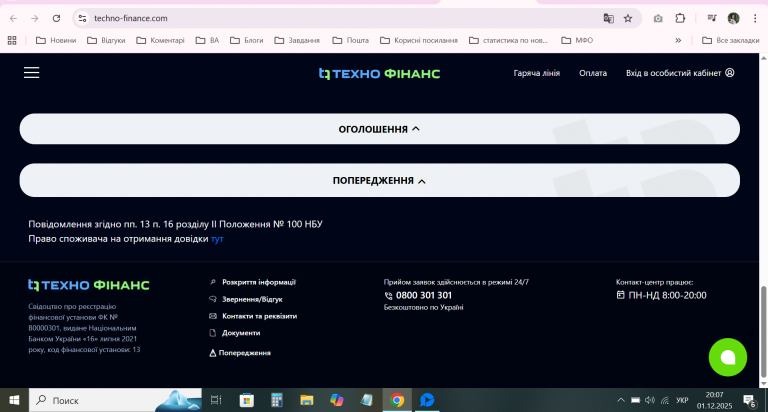This screenshot has width=768, height=412.
Task: Open the notepad app icon on taskbar
Action: click(366, 400)
